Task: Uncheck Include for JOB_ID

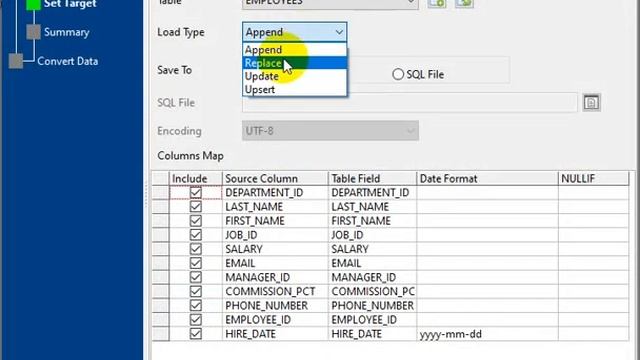Action: (x=196, y=235)
